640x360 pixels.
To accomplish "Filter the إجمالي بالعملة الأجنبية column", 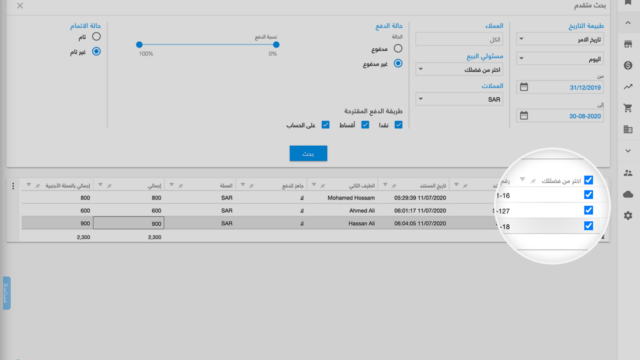I will (x=29, y=185).
